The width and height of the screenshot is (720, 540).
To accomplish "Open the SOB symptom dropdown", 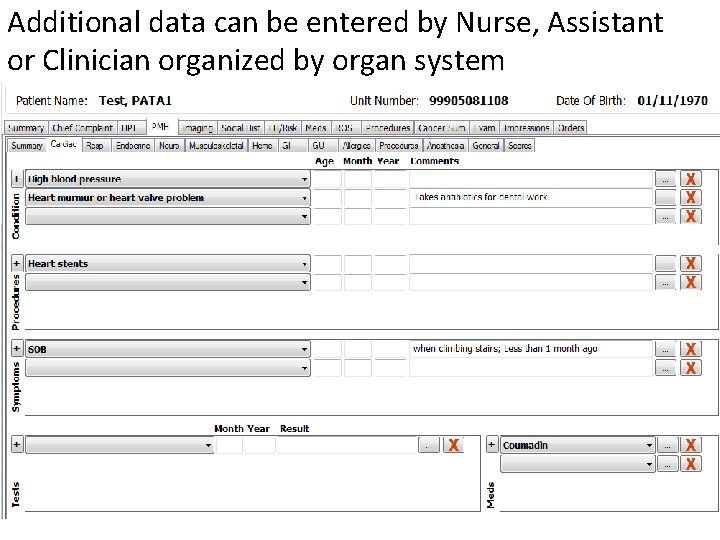I will (x=168, y=349).
